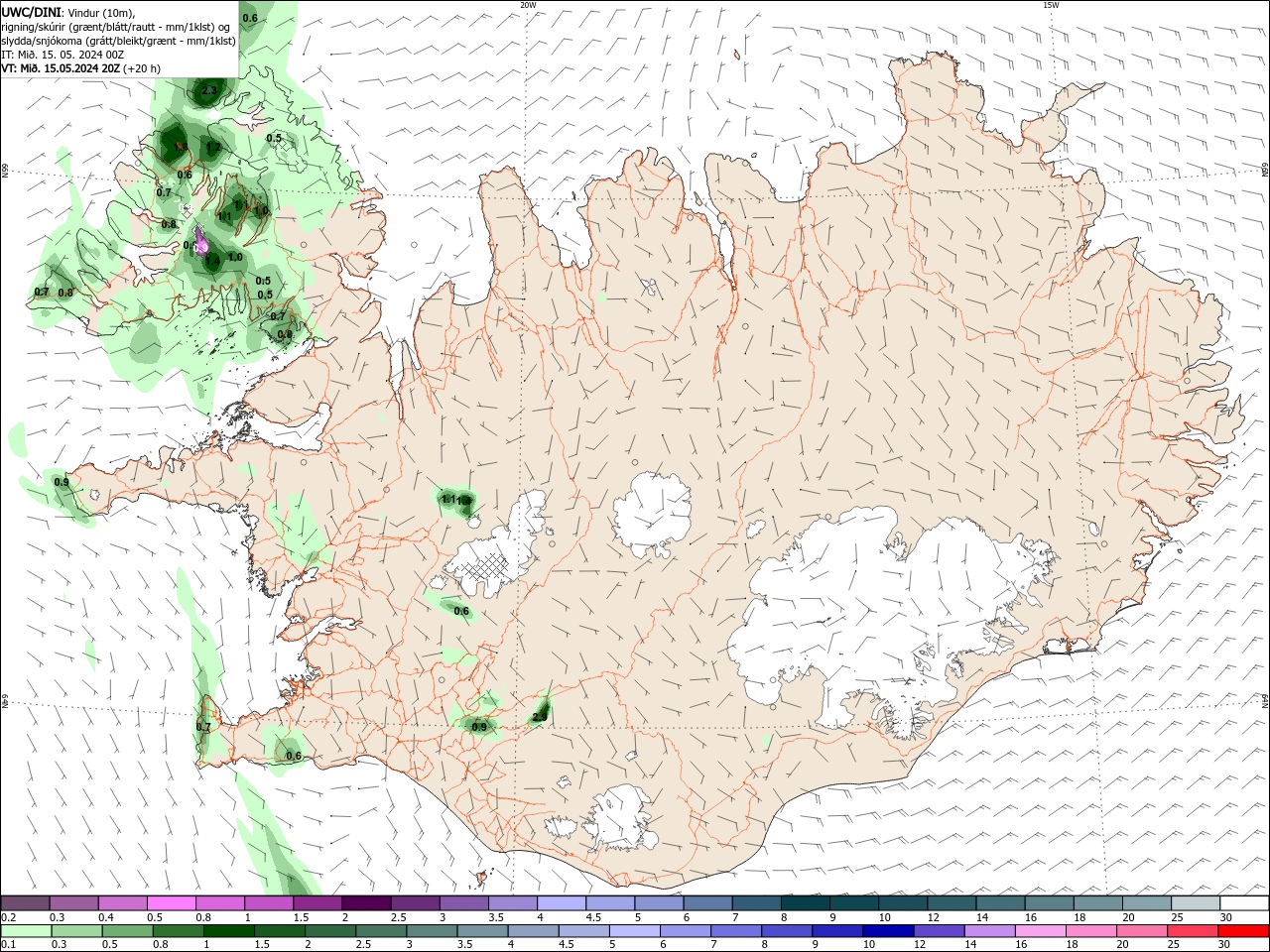This screenshot has width=1270, height=952.
Task: Click the 'VT: Mið. 15.05.2024 20Z' valid time
Action: pos(61,68)
